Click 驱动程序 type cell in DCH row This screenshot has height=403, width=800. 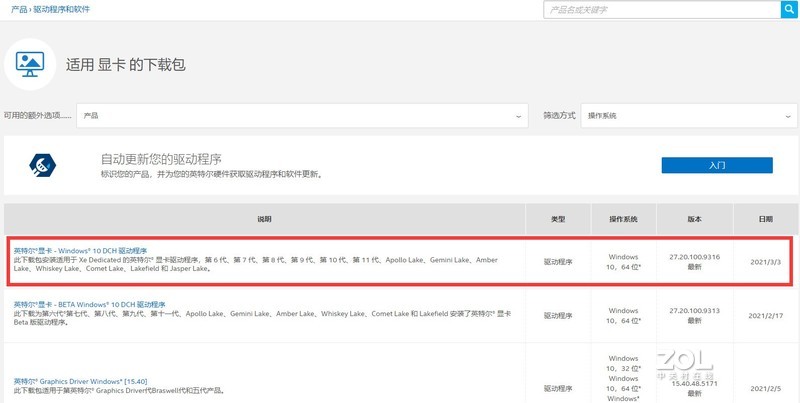558,262
